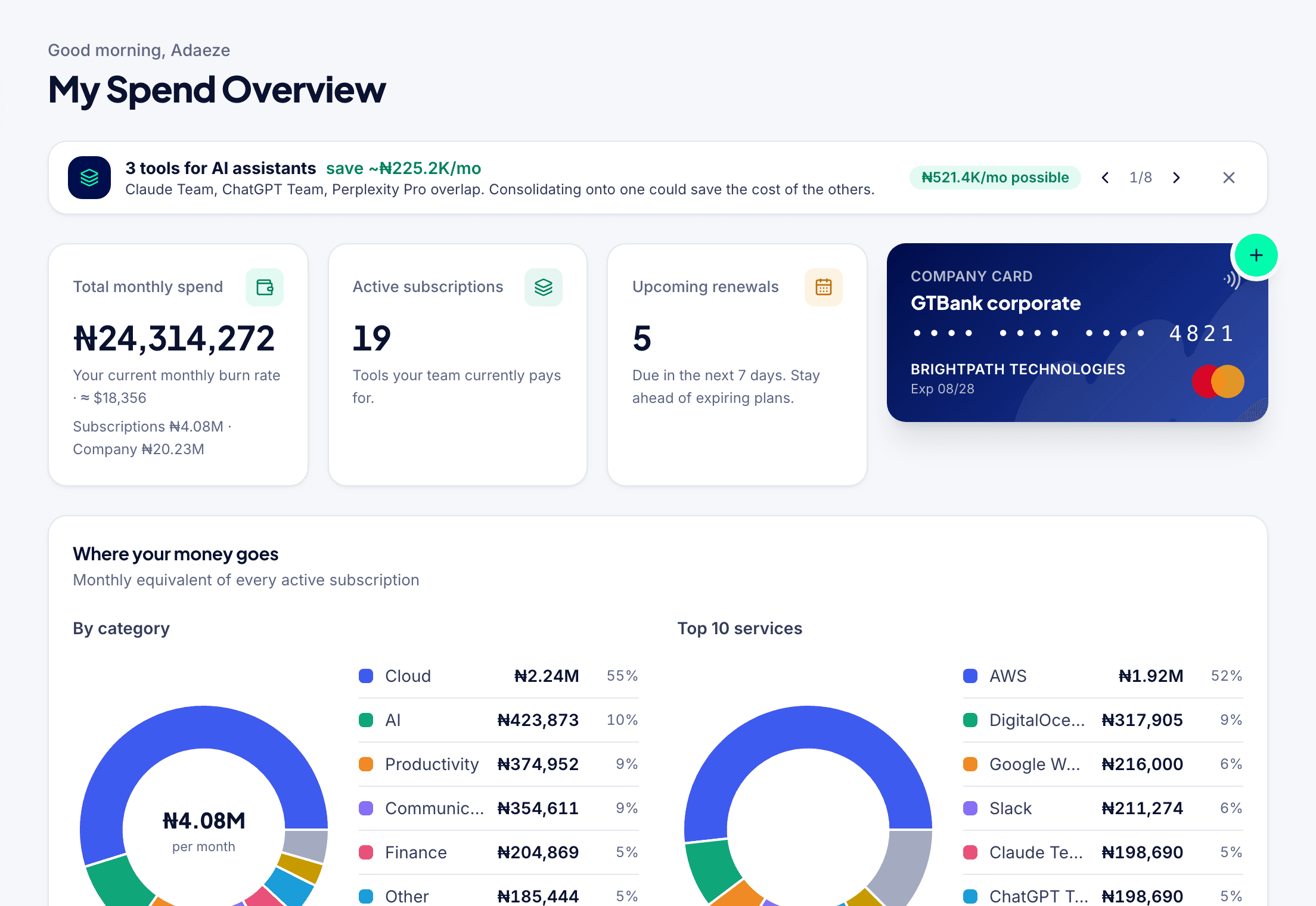Select the Slack service row

click(1103, 808)
